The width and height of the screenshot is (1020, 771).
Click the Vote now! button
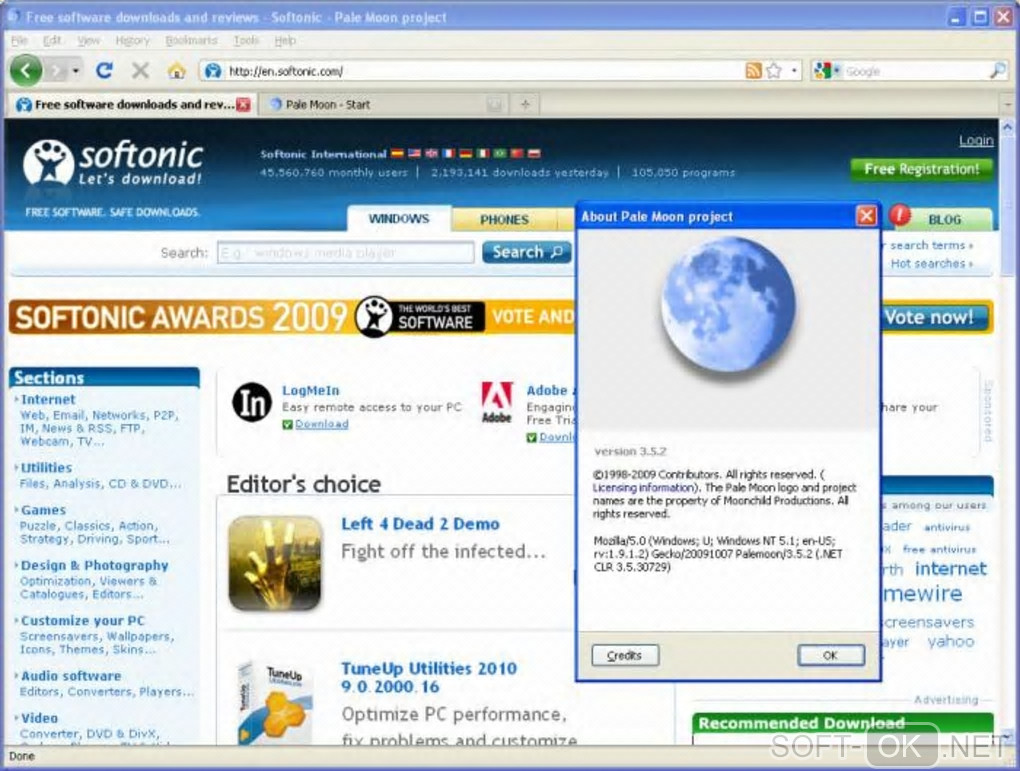coord(933,317)
